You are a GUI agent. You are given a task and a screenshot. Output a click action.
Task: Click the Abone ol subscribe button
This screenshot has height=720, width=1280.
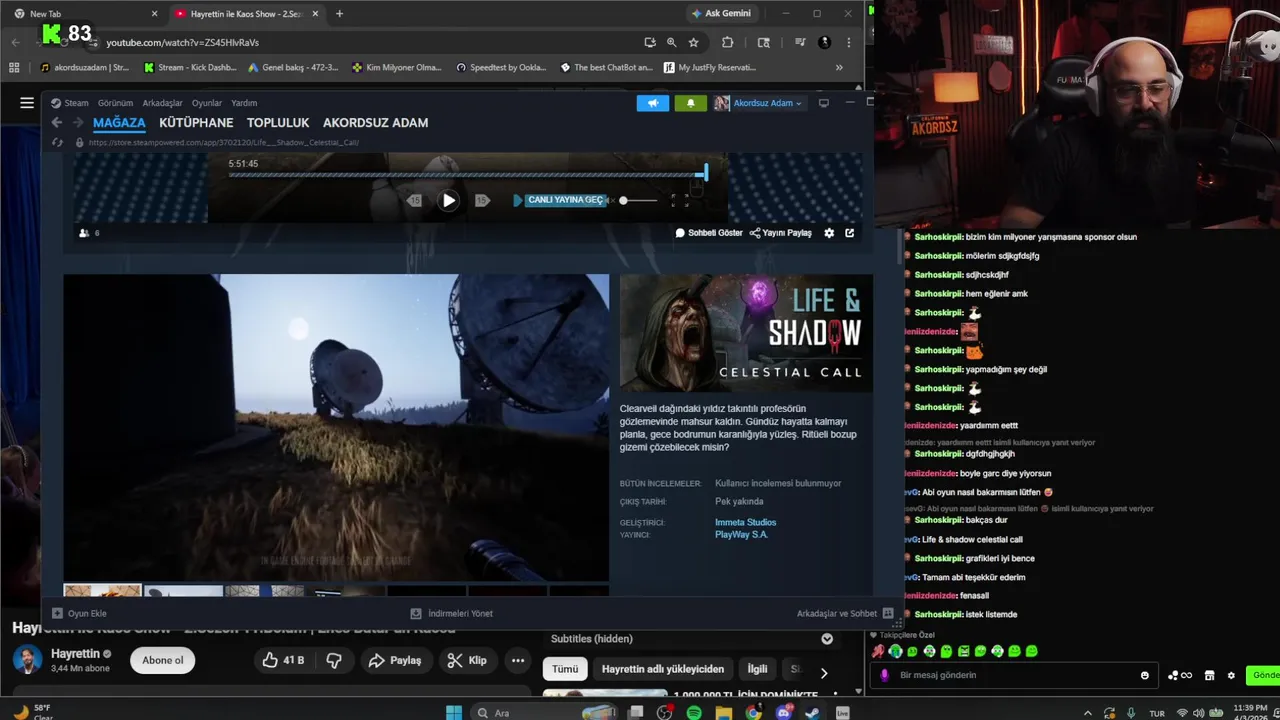163,660
